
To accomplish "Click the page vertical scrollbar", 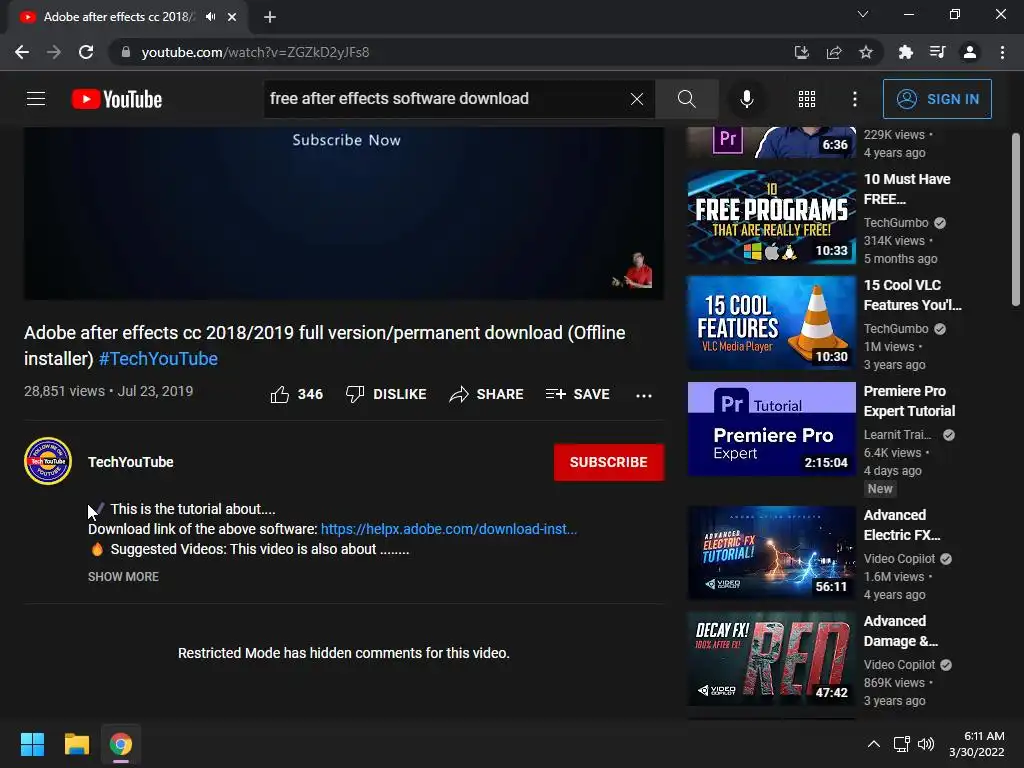I will (x=1016, y=219).
